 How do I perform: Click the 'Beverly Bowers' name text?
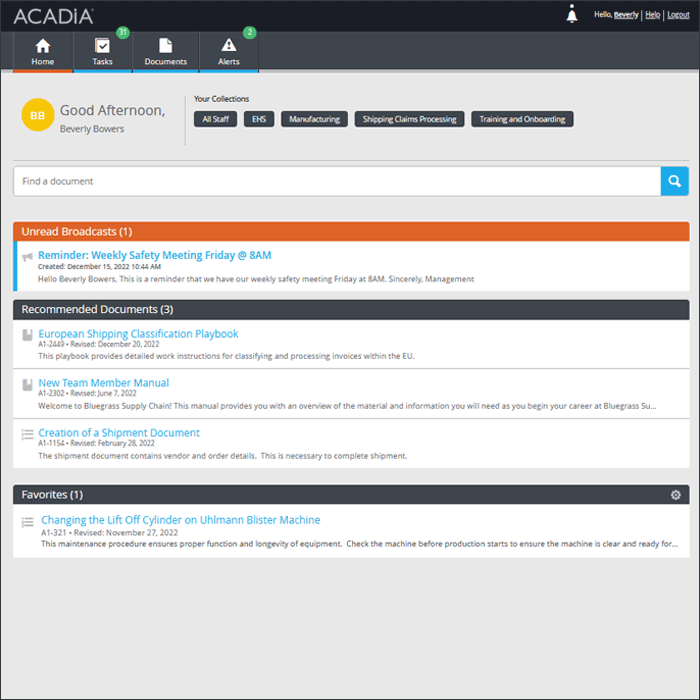(92, 129)
